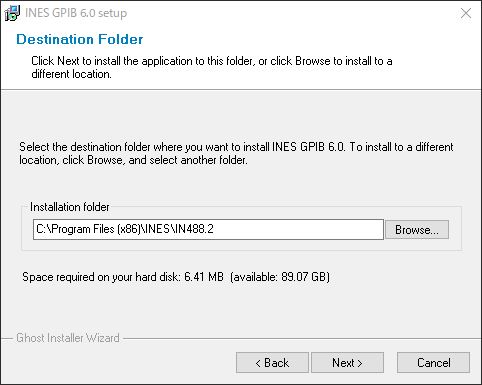482x385 pixels.
Task: Open the Browse... folder picker
Action: 417,230
